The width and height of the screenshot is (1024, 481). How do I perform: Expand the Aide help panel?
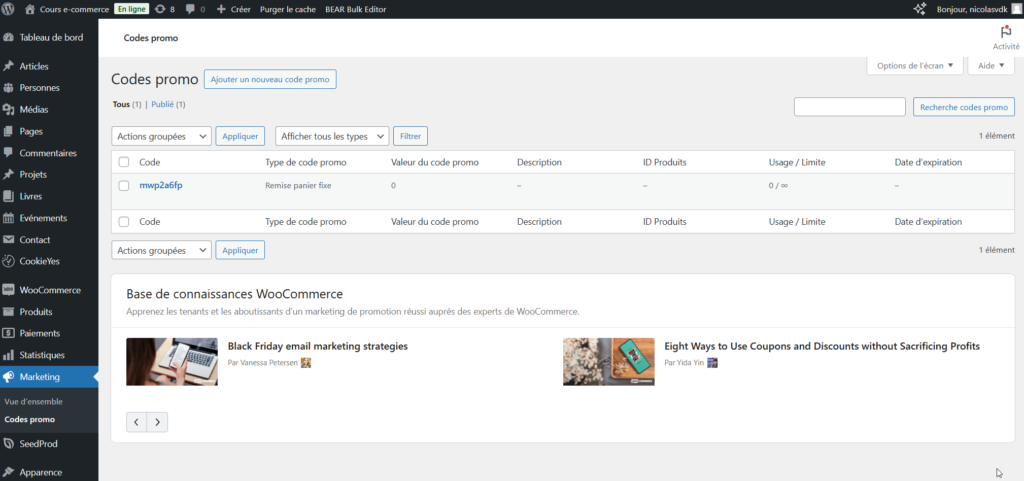click(991, 65)
